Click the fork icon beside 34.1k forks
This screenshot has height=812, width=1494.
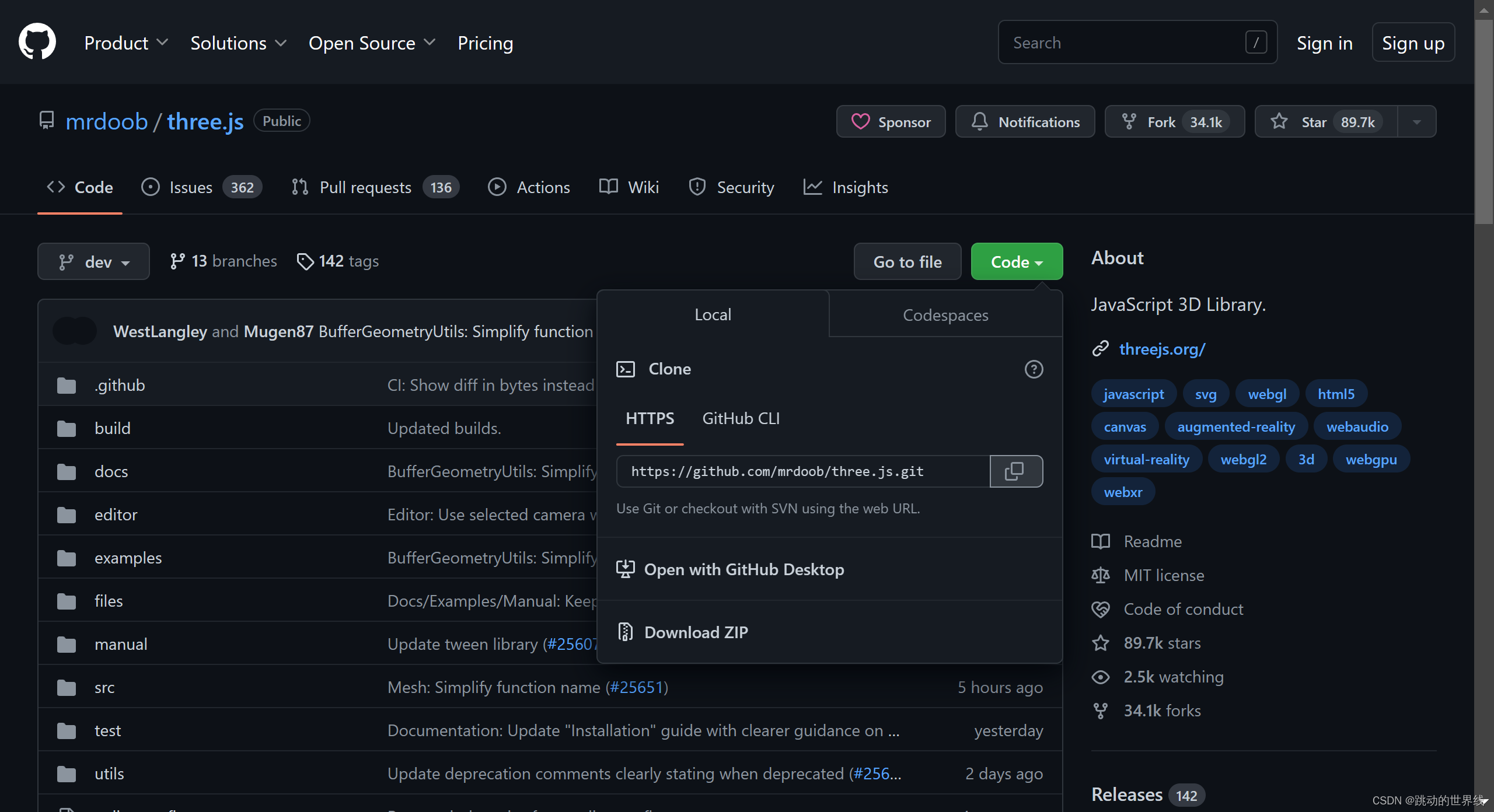(x=1100, y=710)
